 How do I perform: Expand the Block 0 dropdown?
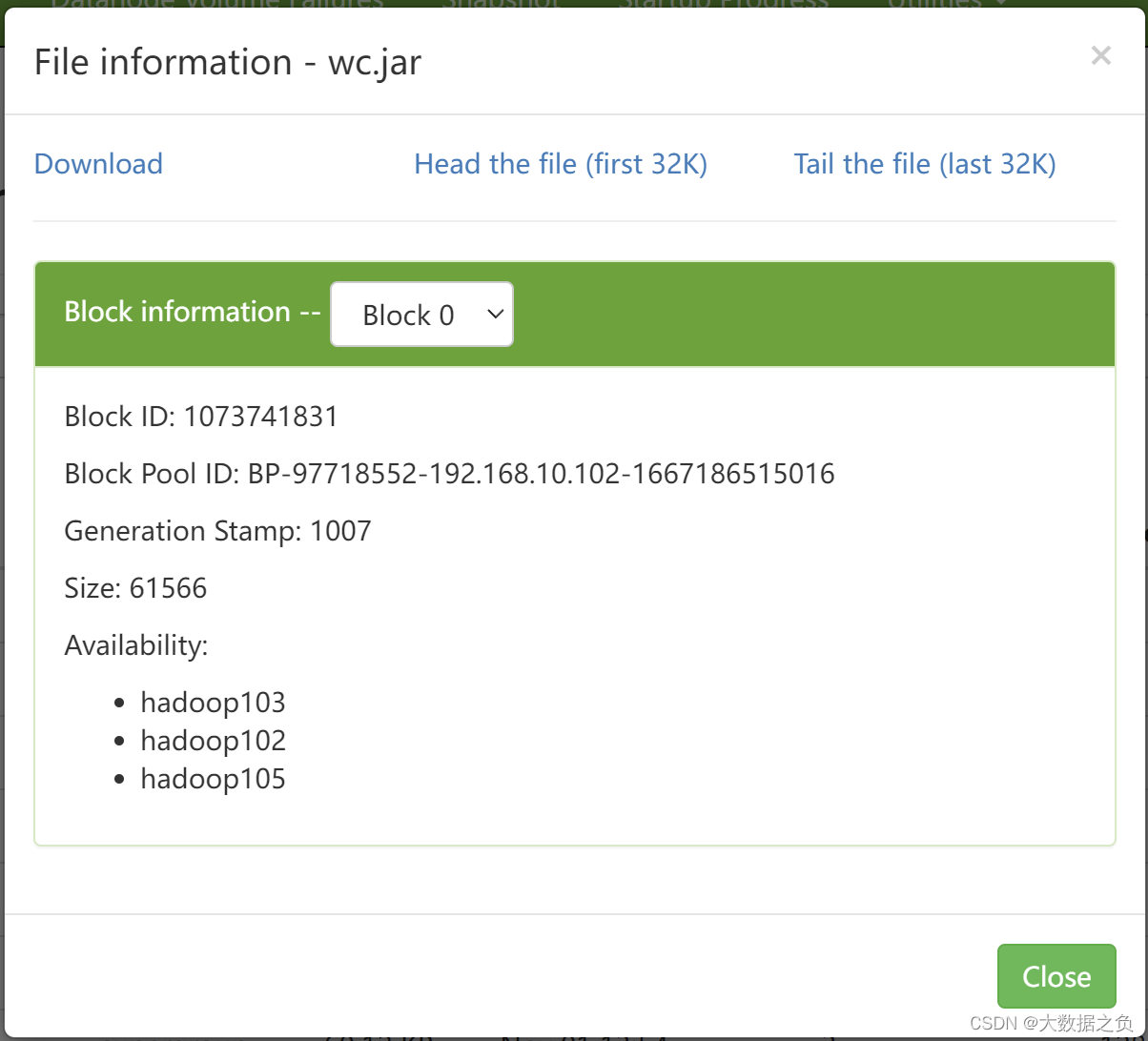[421, 315]
